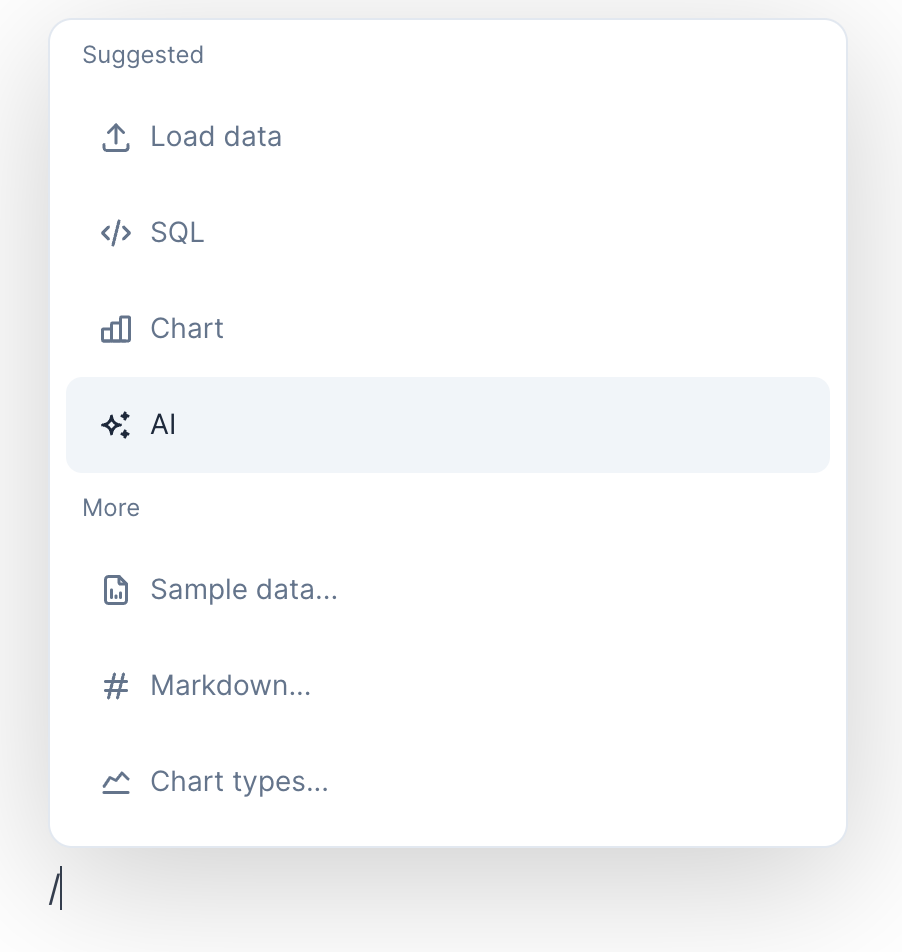Click the upload arrow icon for Load data
The width and height of the screenshot is (902, 952).
[116, 137]
